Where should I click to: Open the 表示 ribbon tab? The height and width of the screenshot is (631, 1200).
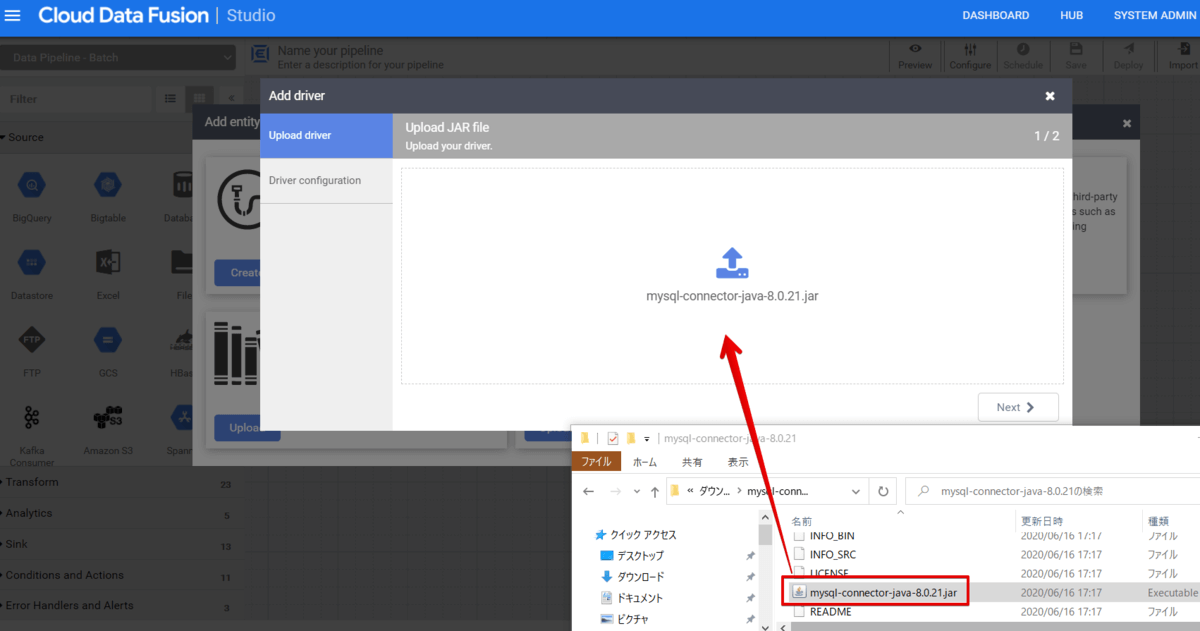coord(738,462)
